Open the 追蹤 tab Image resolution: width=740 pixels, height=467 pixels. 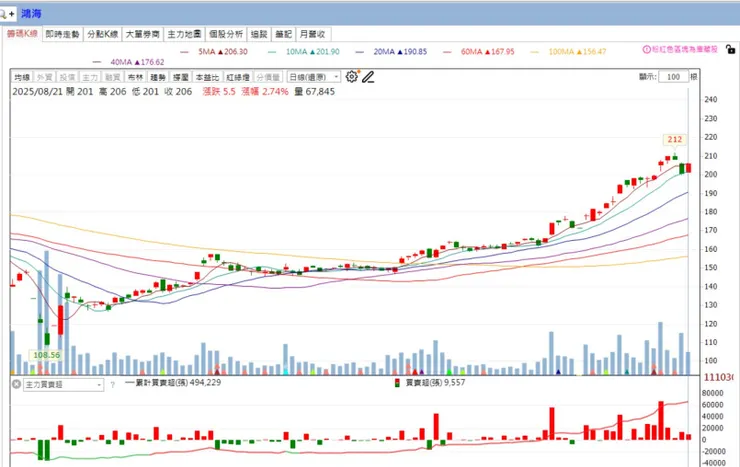click(259, 34)
